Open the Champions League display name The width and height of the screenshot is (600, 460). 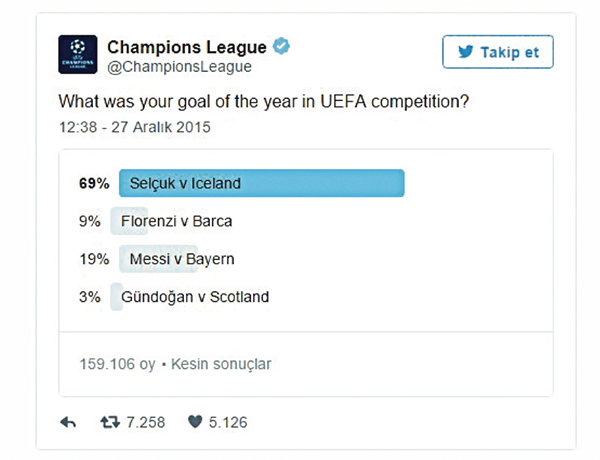coord(187,47)
